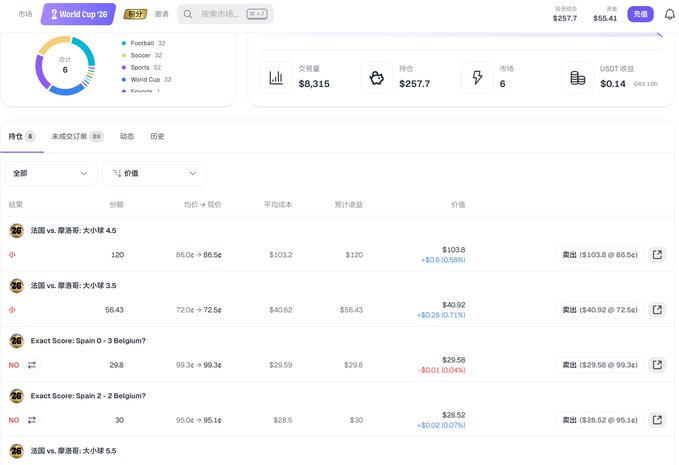Screen dimensions: 679x465
Task: Click the coin stack USDT earnings icon
Action: coord(578,78)
